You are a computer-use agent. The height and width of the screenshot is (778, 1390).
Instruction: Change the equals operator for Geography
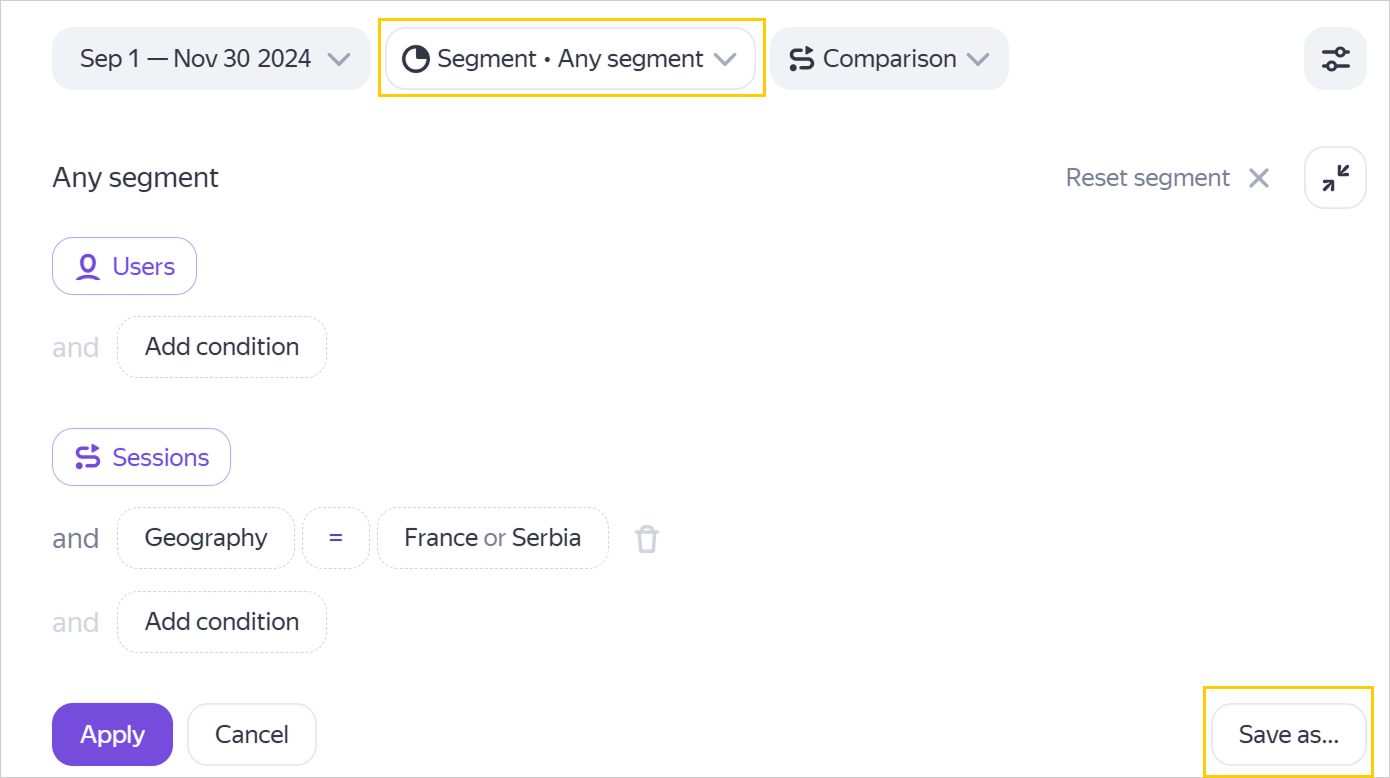coord(335,538)
